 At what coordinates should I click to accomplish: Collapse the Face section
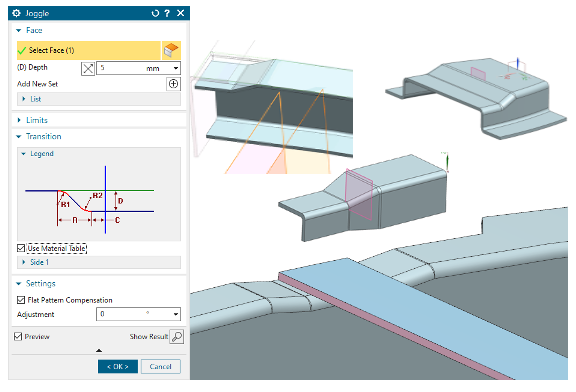(x=19, y=30)
